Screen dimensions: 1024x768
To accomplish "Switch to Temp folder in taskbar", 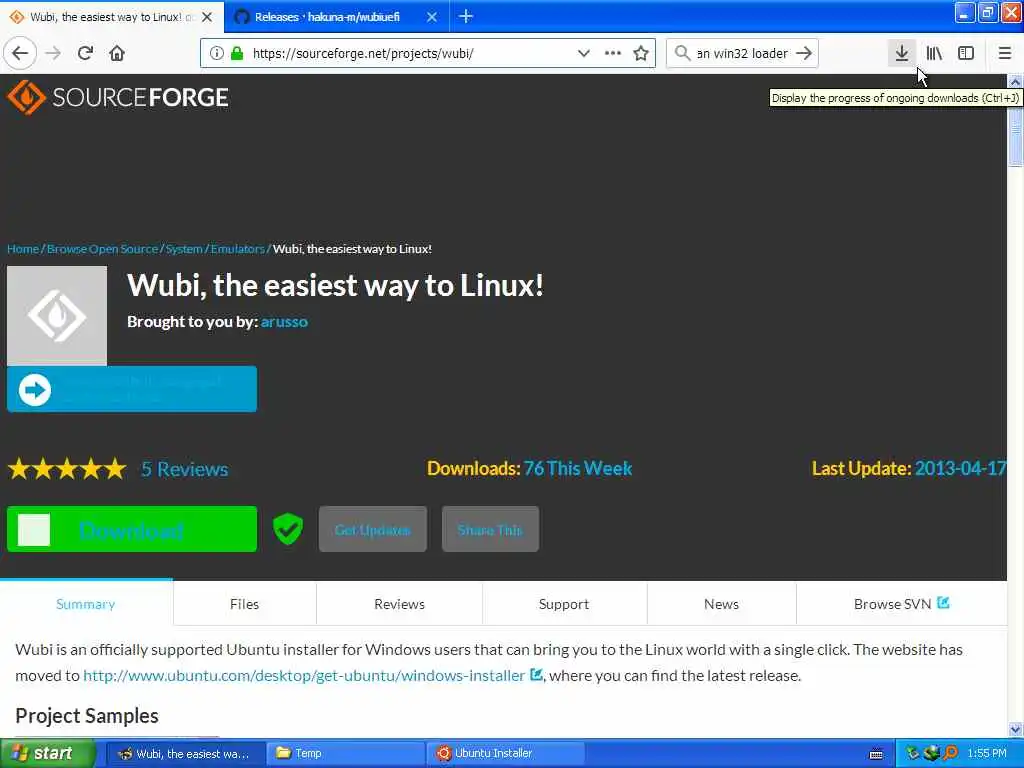I will (x=346, y=754).
